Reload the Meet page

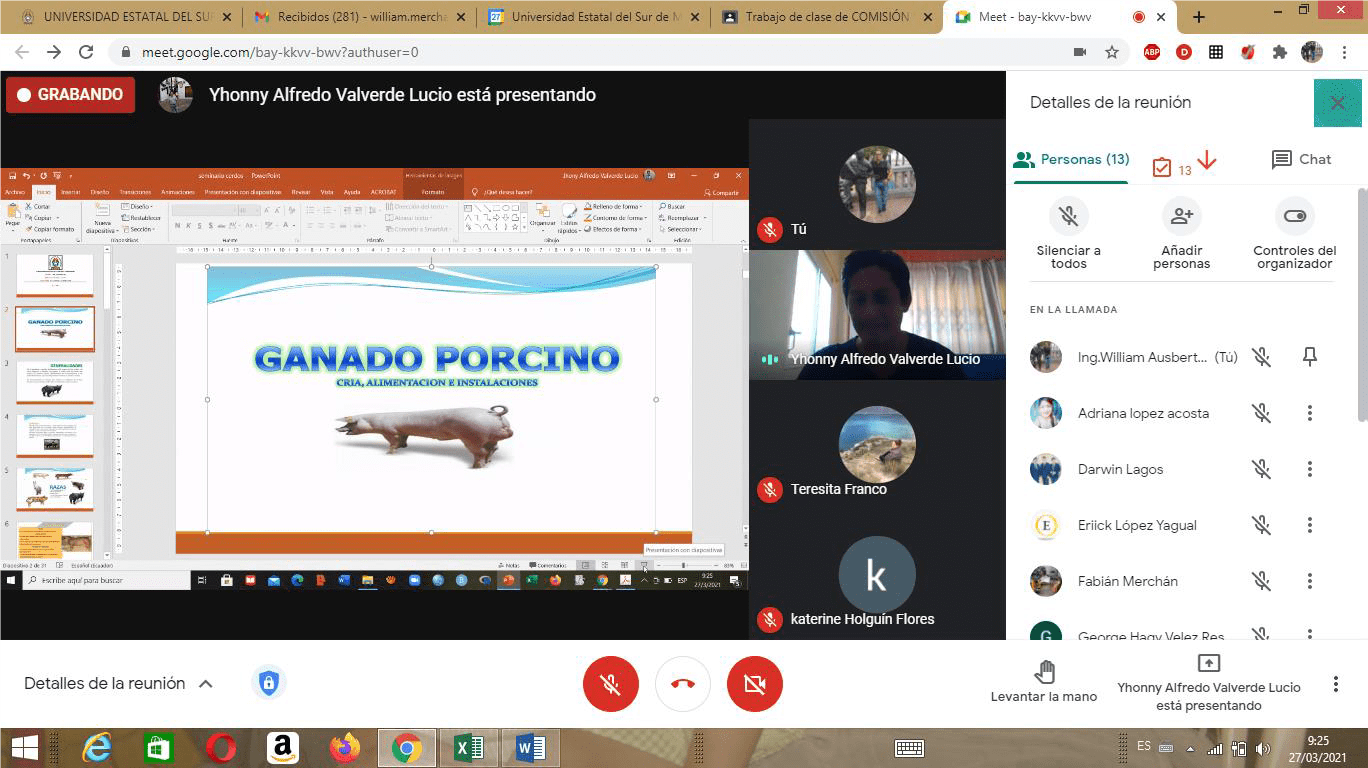(x=86, y=52)
